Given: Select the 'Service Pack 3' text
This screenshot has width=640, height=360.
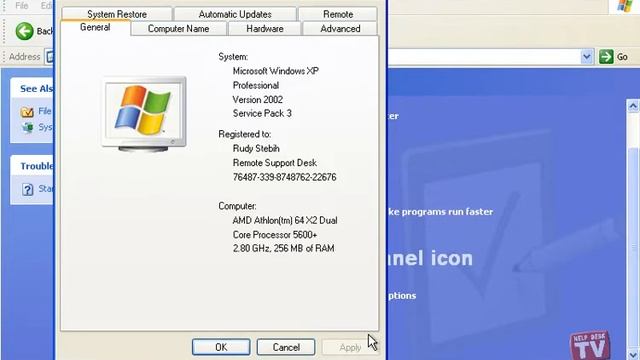Looking at the screenshot, I should coord(262,113).
